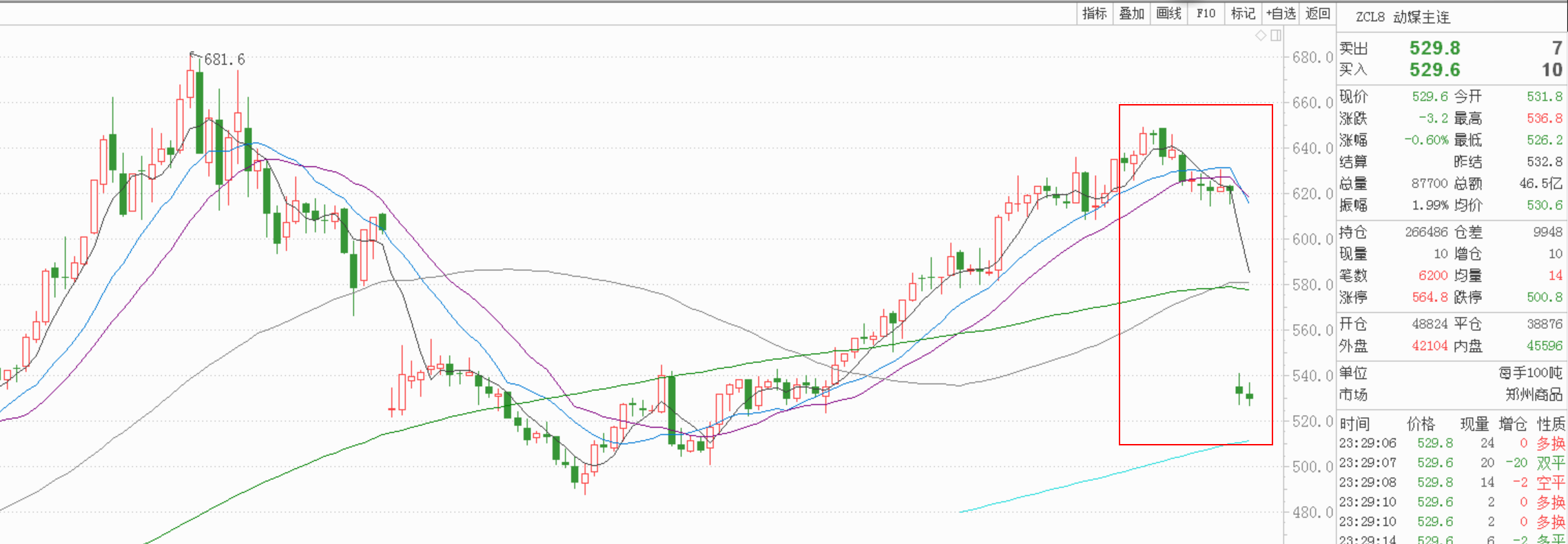Viewport: 1568px width, 544px height.
Task: Click the 600.0 price axis label
Action: pos(1312,239)
